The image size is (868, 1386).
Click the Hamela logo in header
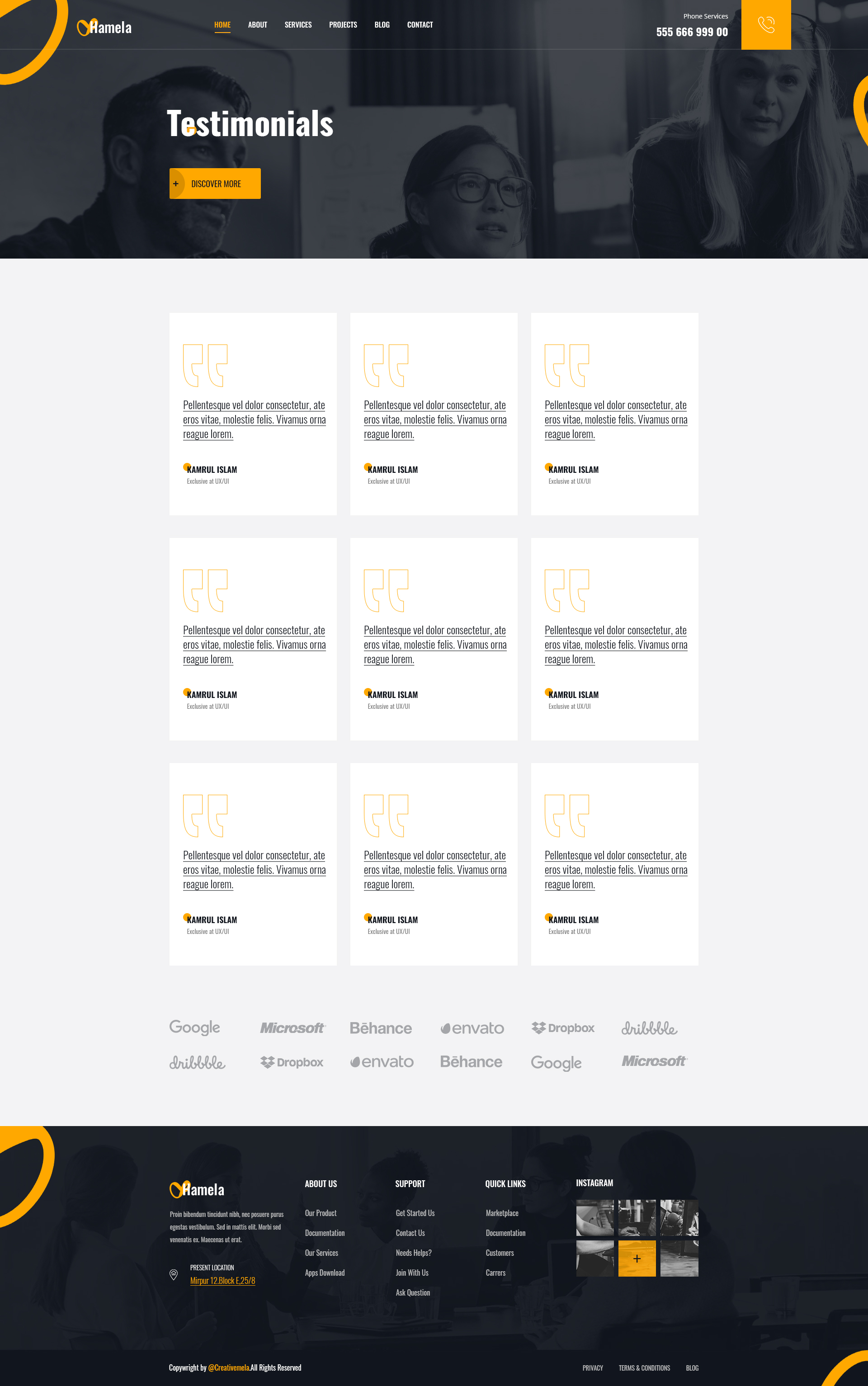point(104,27)
